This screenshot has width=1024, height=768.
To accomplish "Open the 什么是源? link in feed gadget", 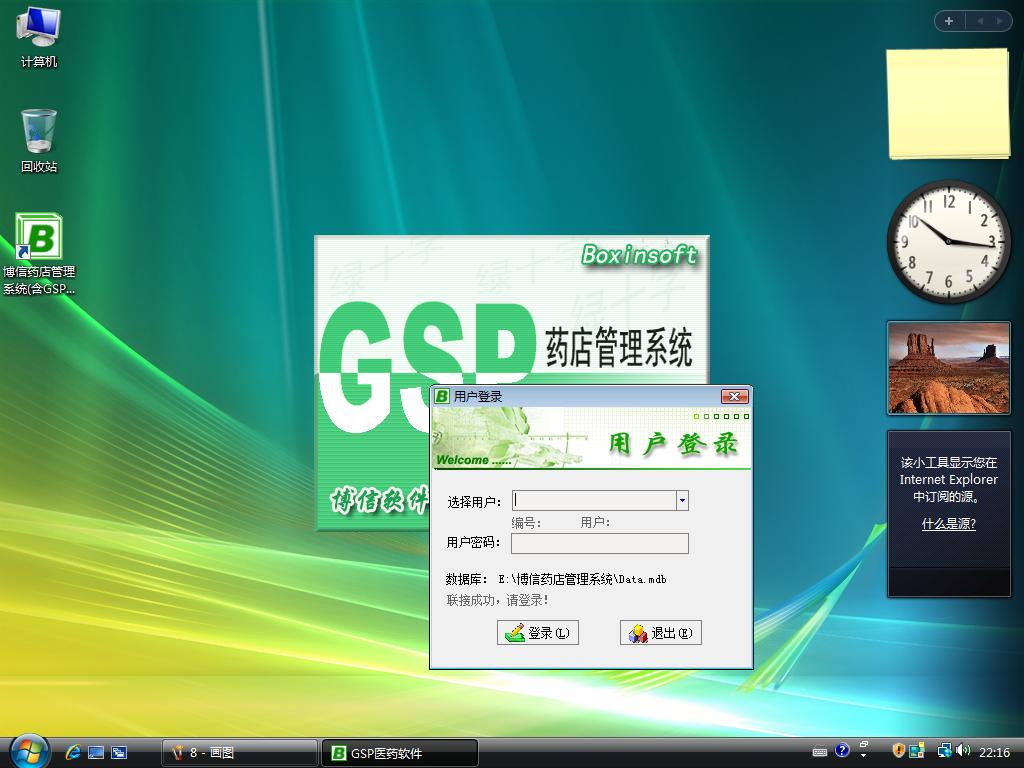I will pos(948,524).
